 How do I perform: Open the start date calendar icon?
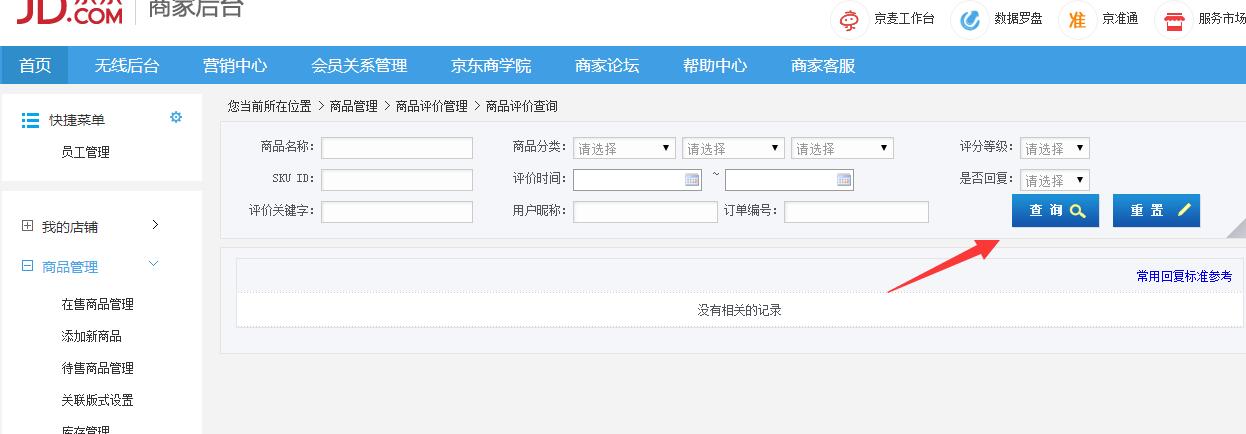[x=692, y=180]
